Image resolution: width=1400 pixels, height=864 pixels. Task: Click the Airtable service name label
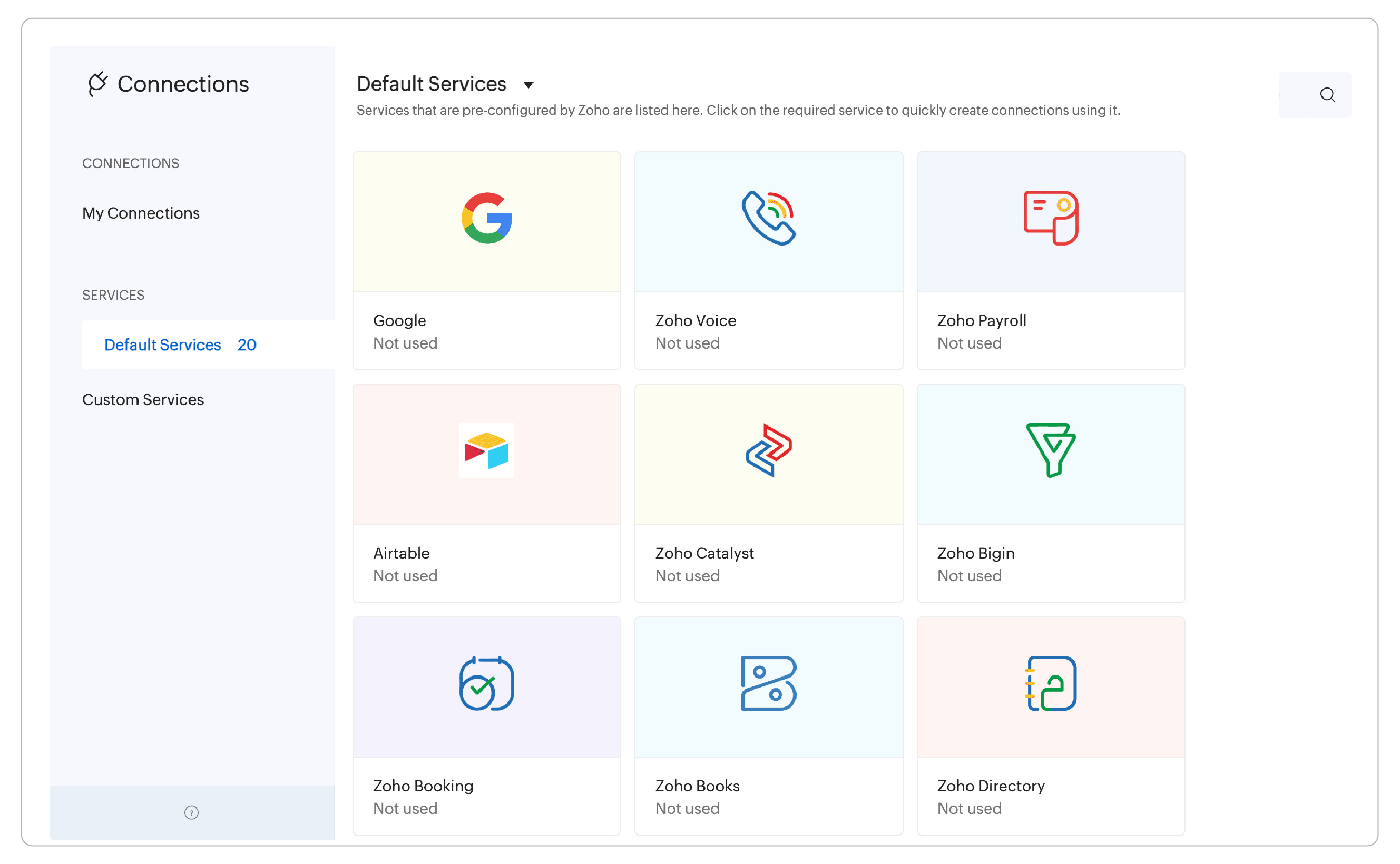point(401,553)
